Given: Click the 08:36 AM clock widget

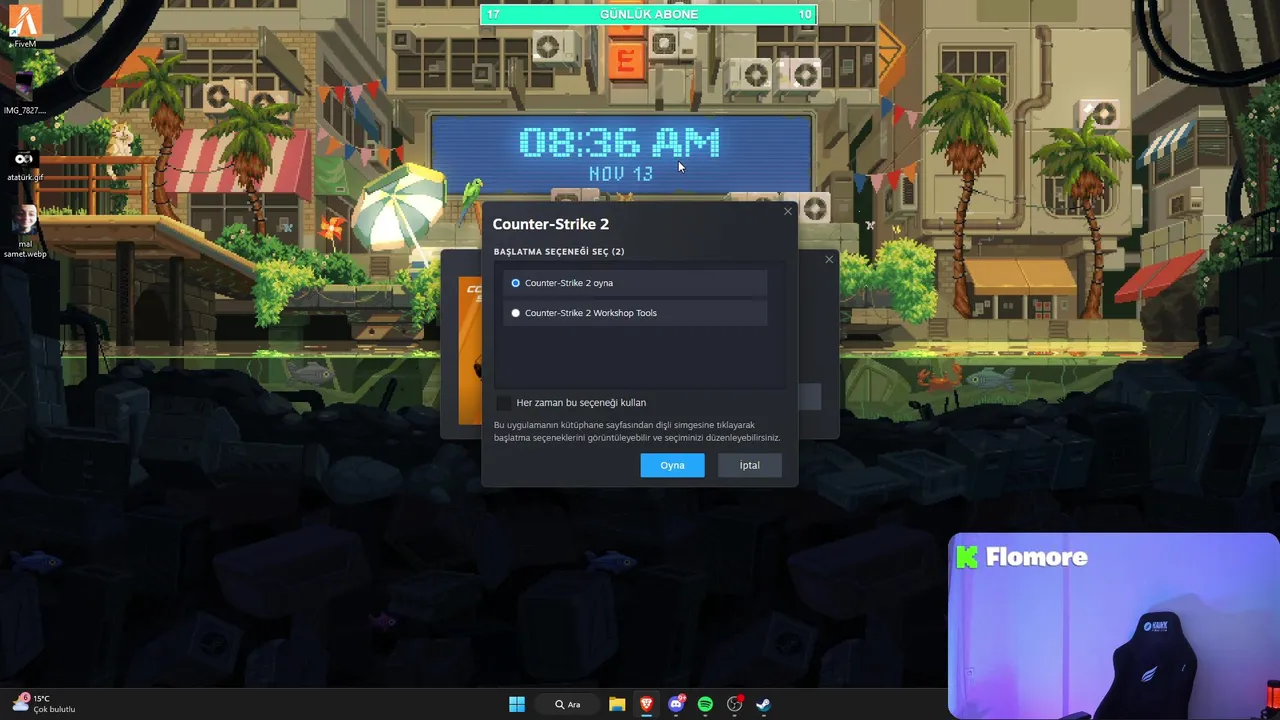Looking at the screenshot, I should pyautogui.click(x=620, y=143).
